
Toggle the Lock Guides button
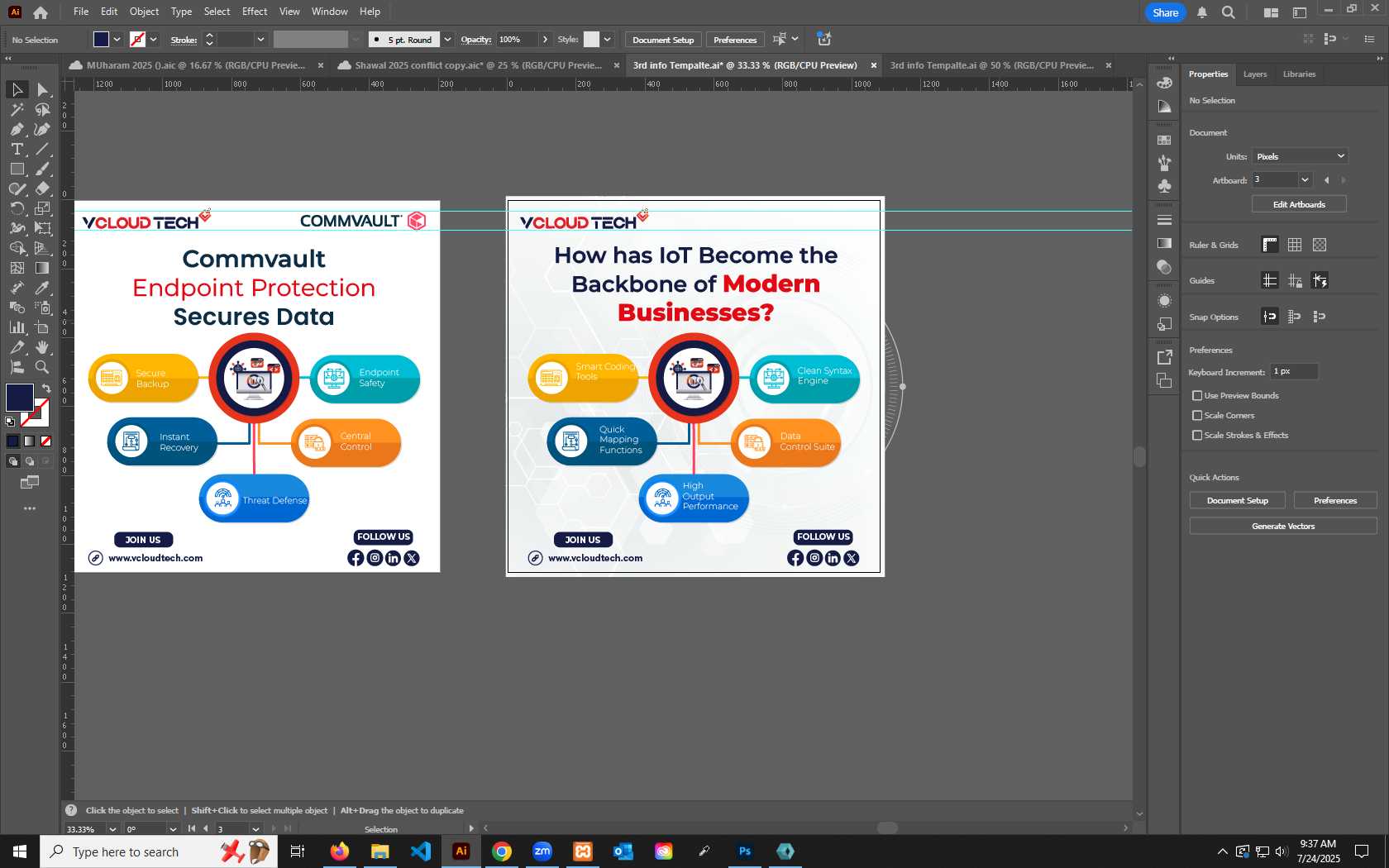click(1295, 280)
